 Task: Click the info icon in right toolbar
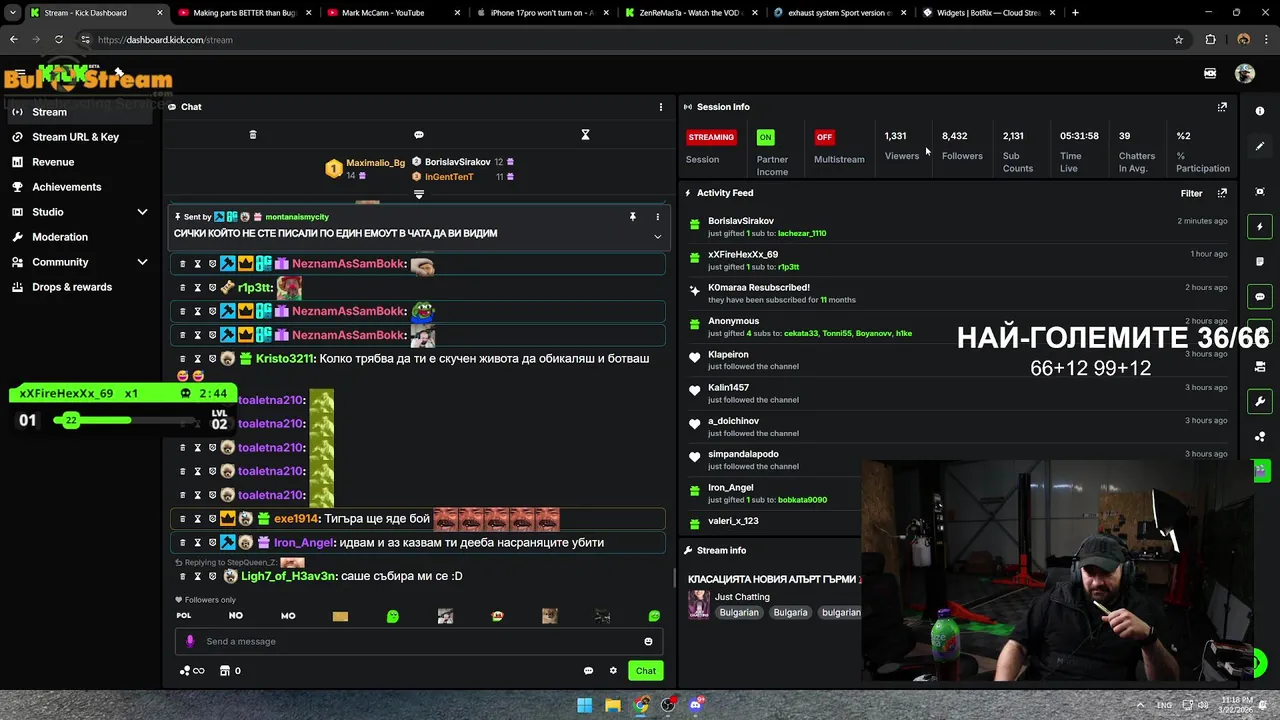tap(1260, 111)
